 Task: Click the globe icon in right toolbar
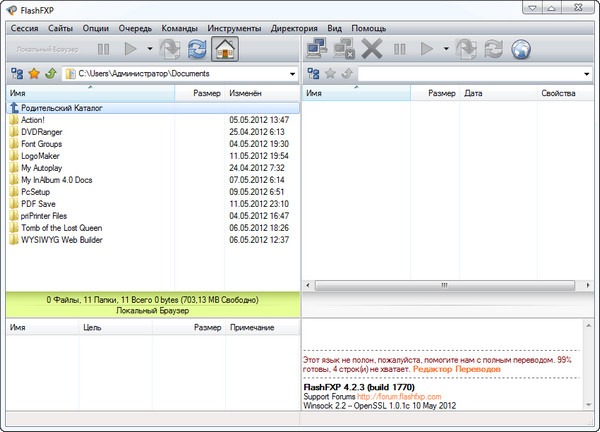click(x=520, y=48)
